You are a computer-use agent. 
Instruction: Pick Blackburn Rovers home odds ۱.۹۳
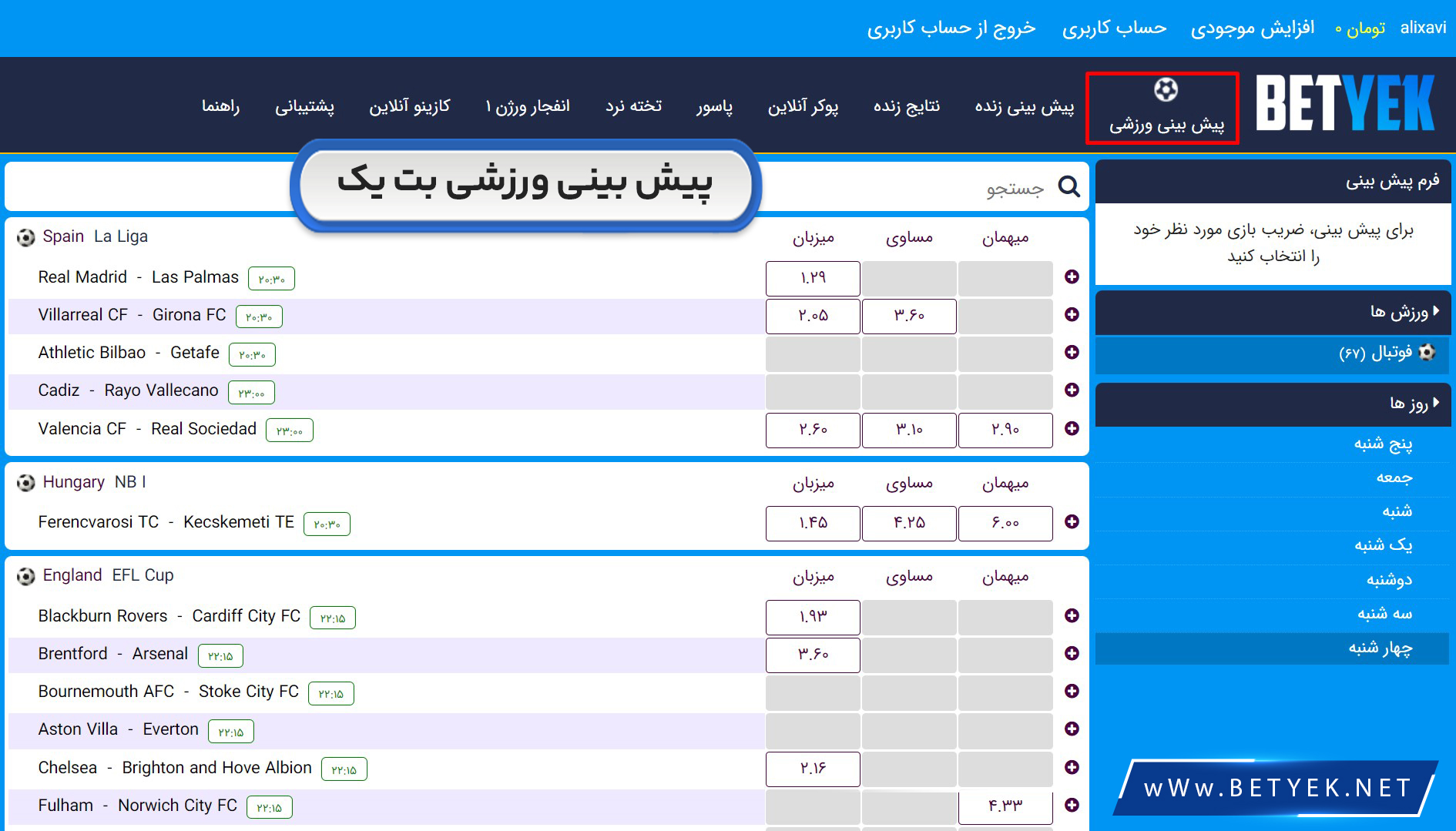point(813,617)
